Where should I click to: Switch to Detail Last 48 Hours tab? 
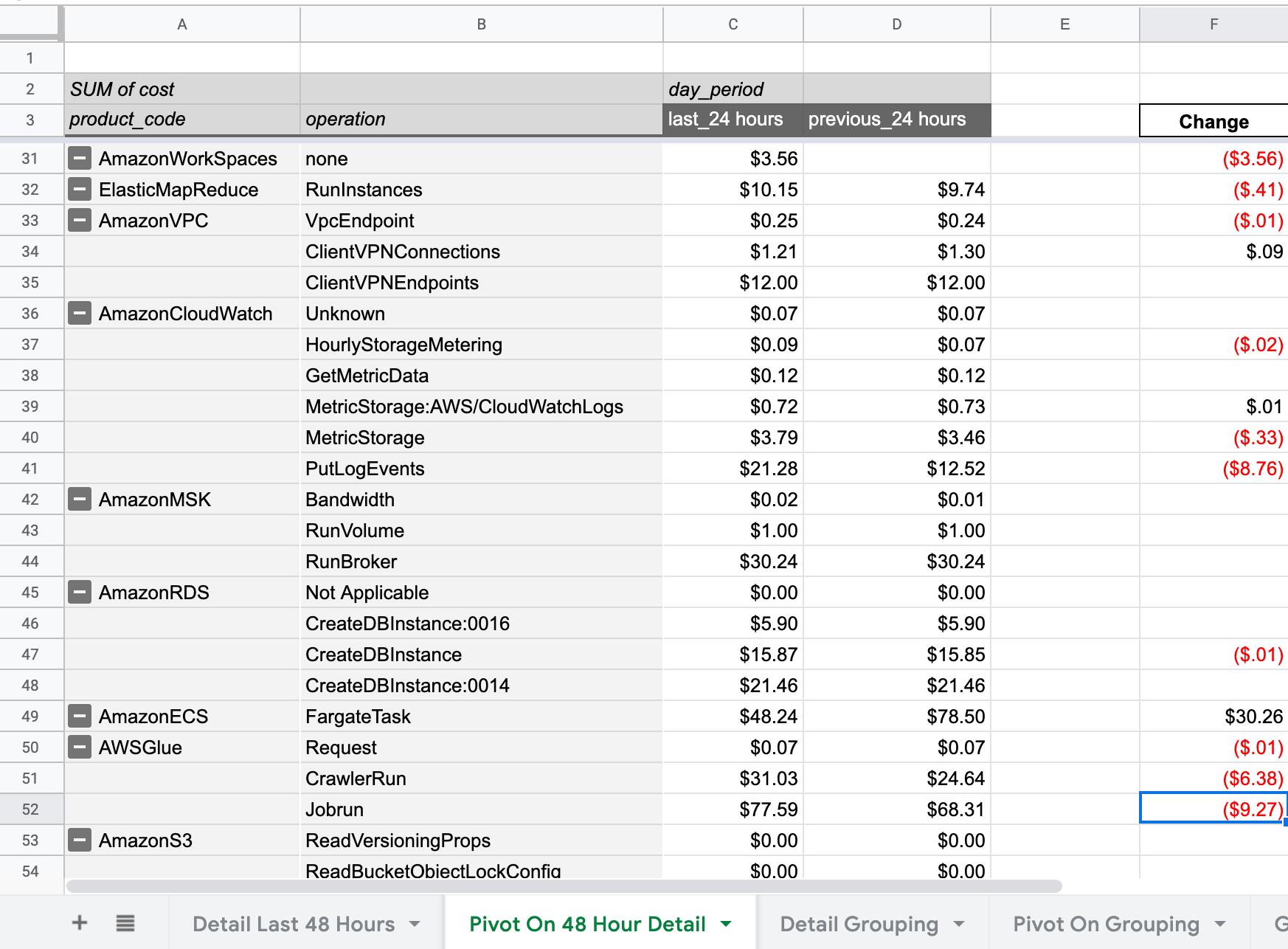(294, 924)
